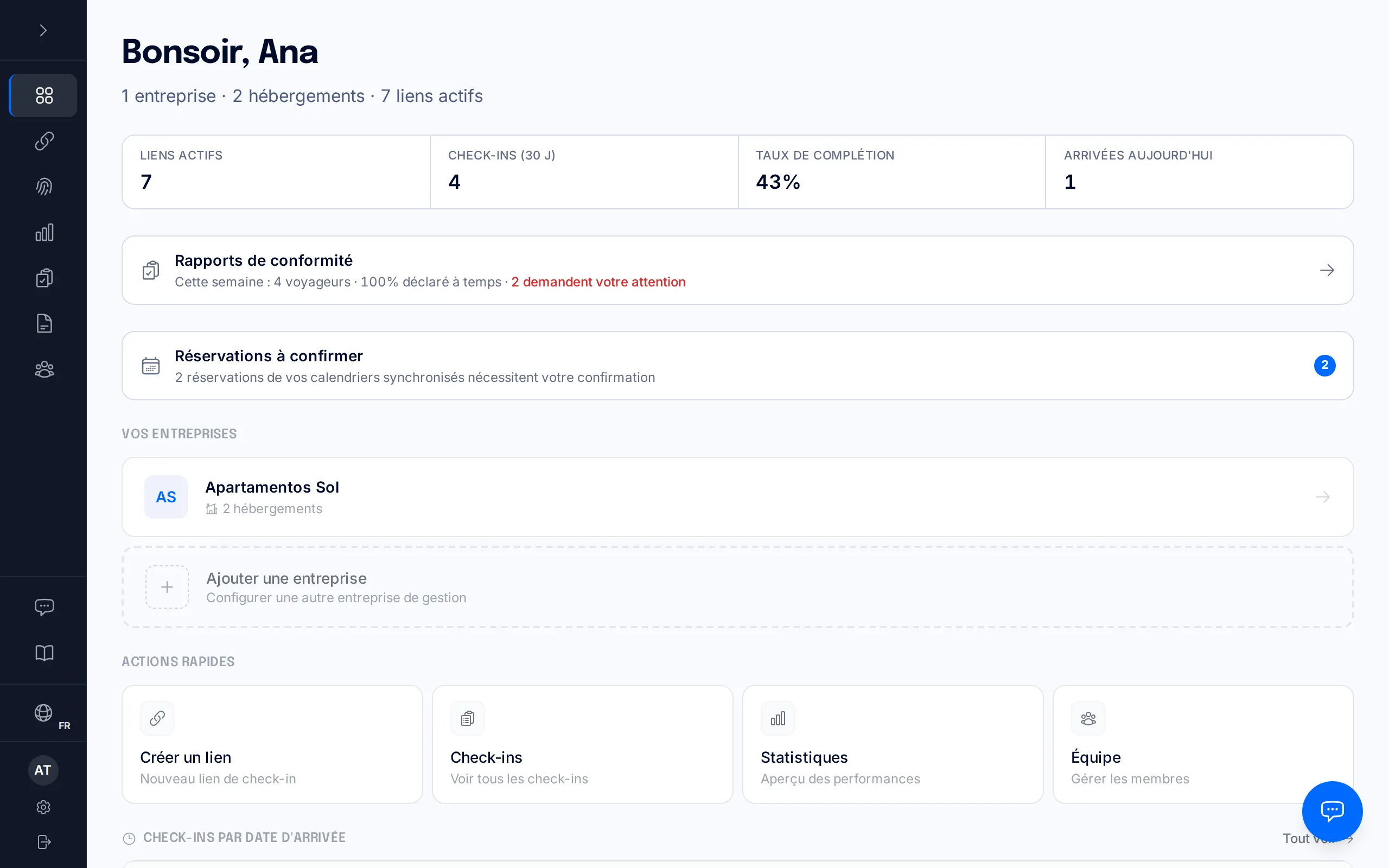Image resolution: width=1389 pixels, height=868 pixels.
Task: Open the book documentation icon in sidebar
Action: [43, 653]
